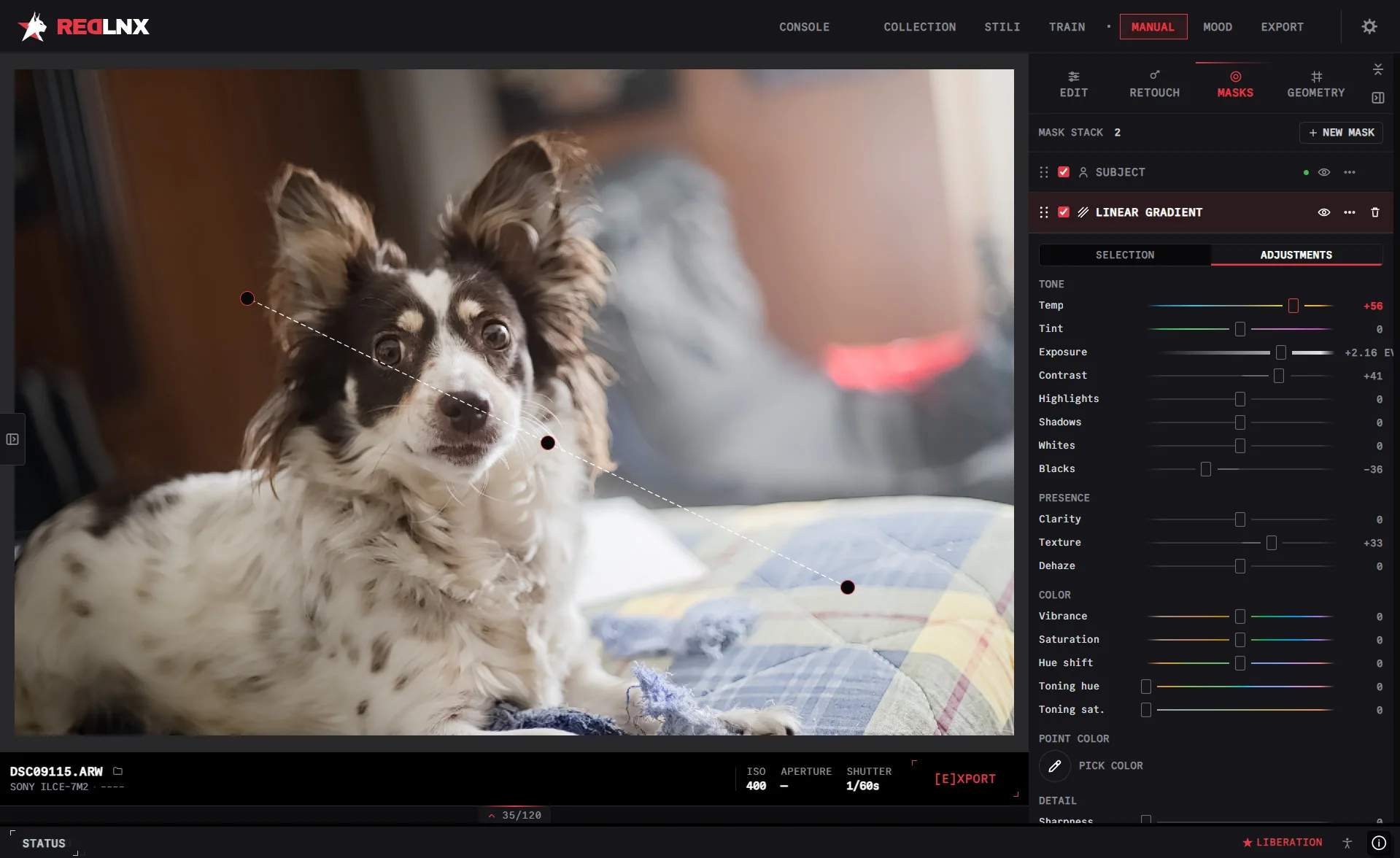Hide the Subject mask via eye icon
1400x858 pixels.
[1324, 172]
